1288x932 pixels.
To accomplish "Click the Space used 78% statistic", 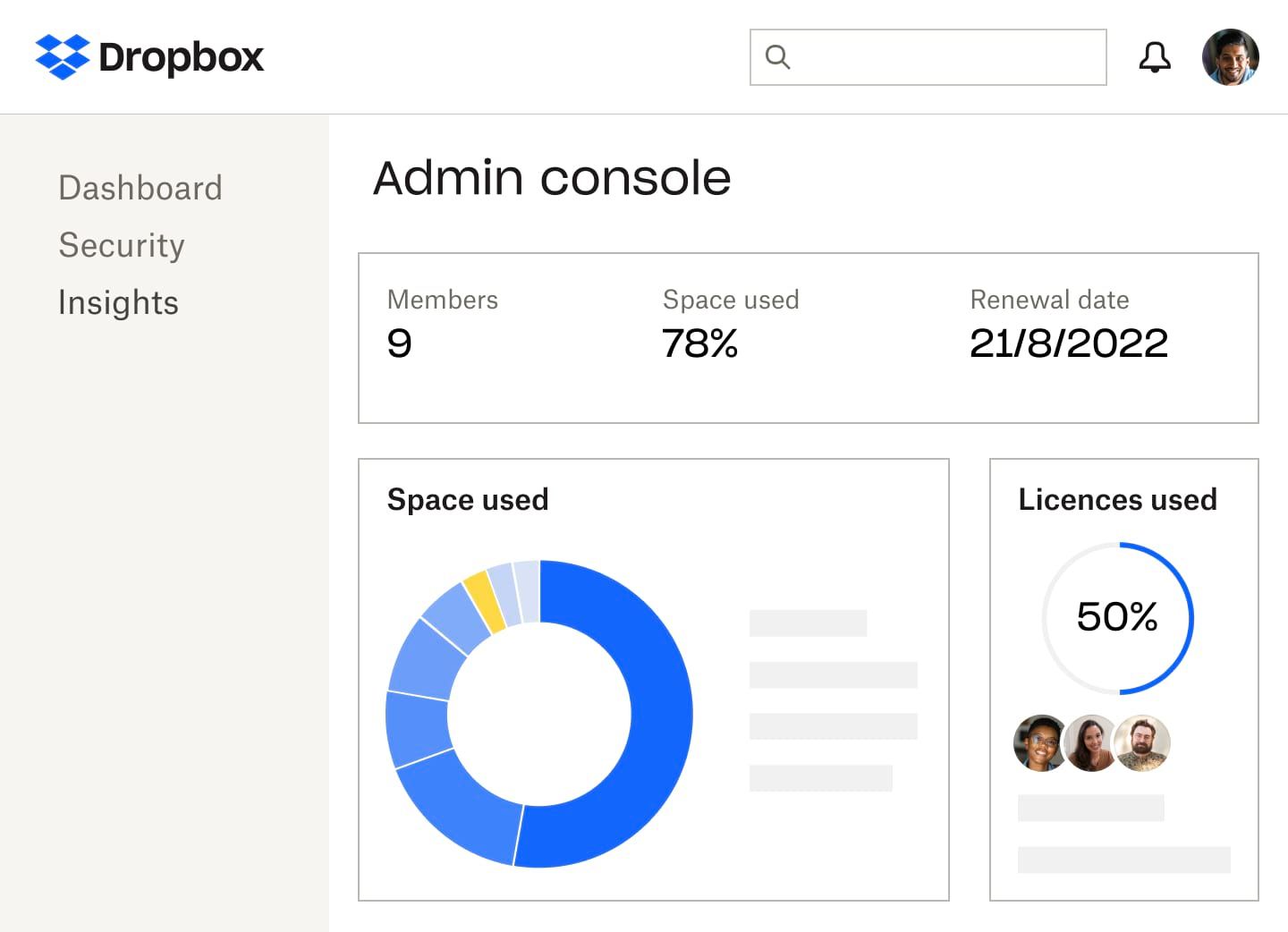I will (700, 343).
